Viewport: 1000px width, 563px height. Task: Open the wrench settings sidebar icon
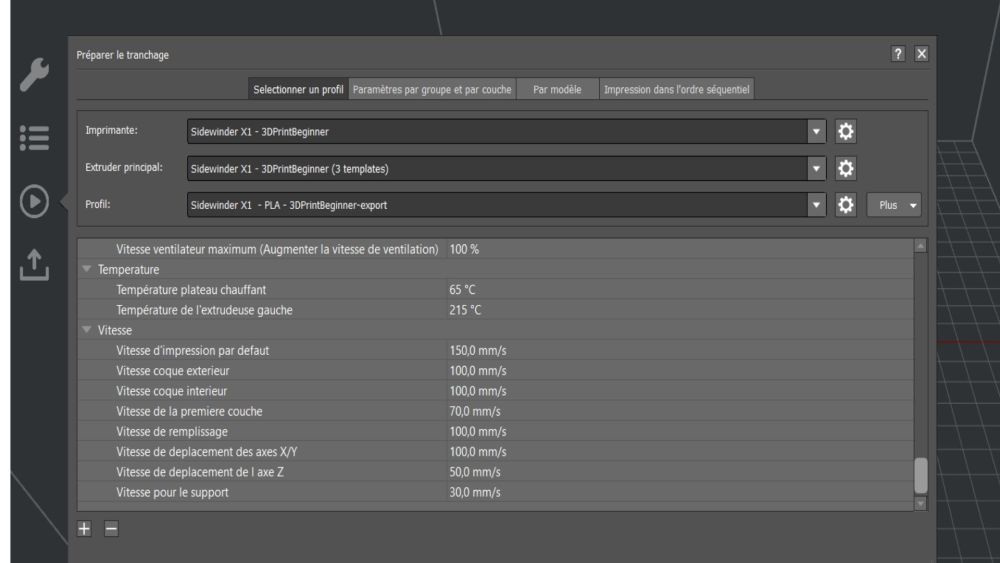(x=34, y=75)
